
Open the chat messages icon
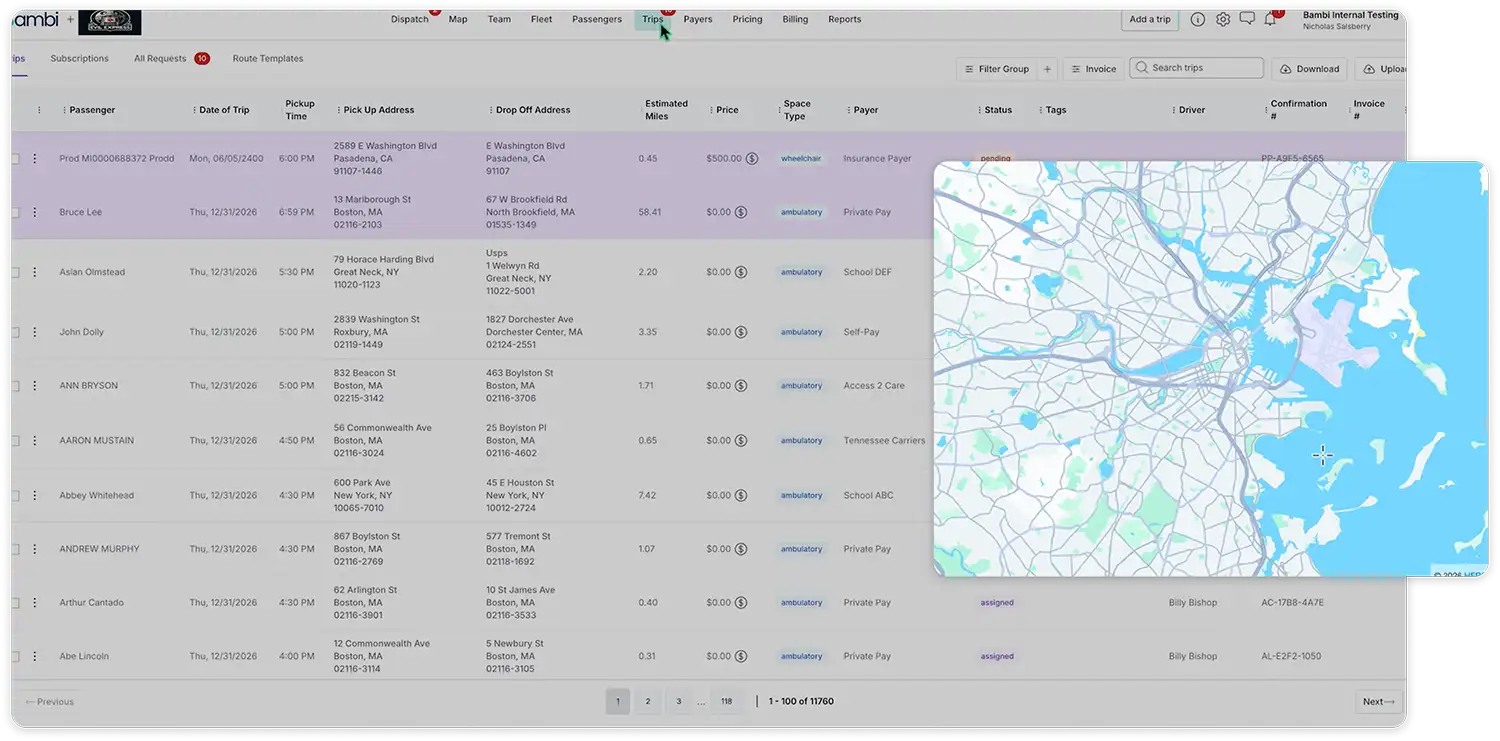[1247, 19]
